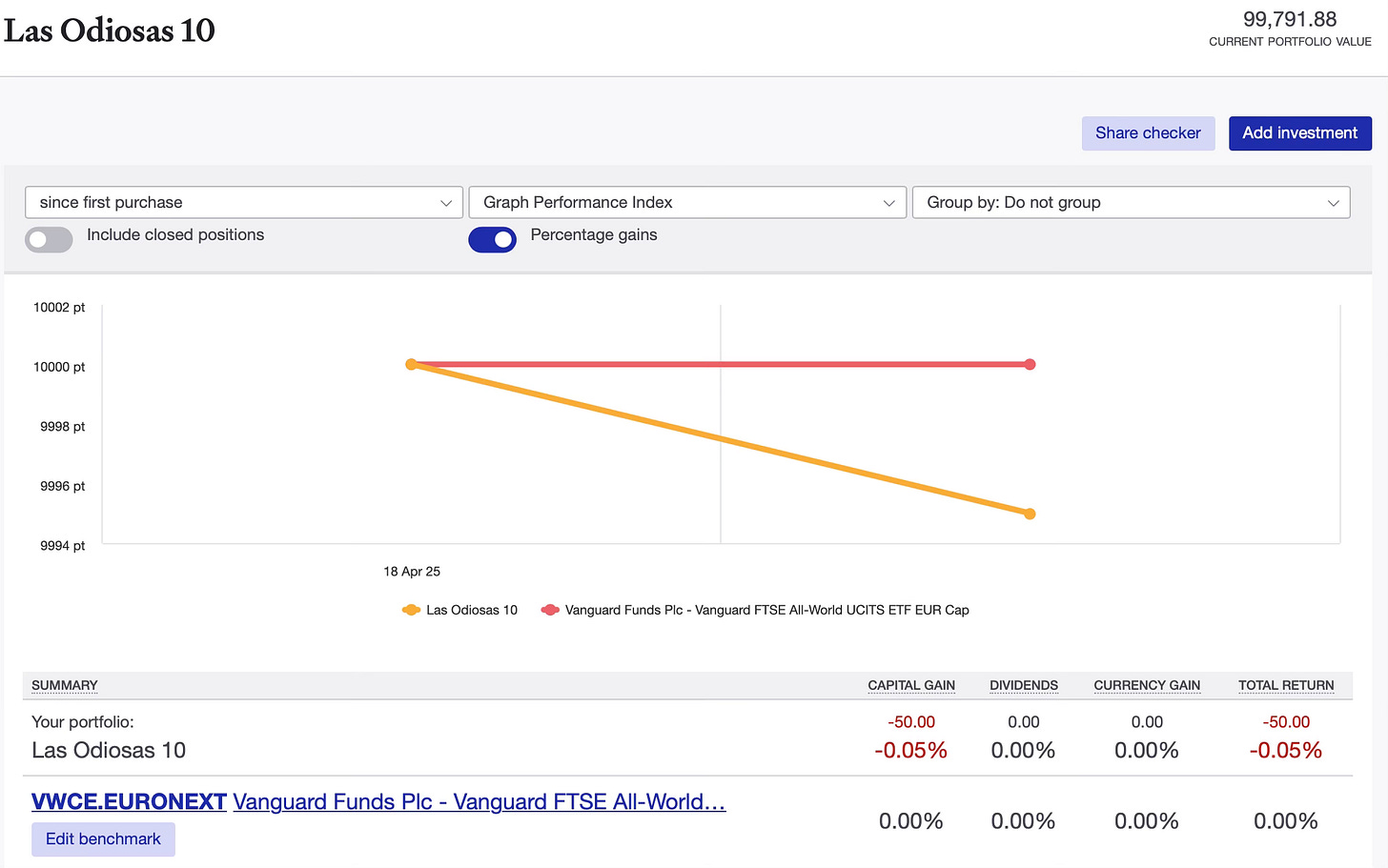Image resolution: width=1388 pixels, height=868 pixels.
Task: Click the -0.05% capital gain value
Action: [x=910, y=751]
